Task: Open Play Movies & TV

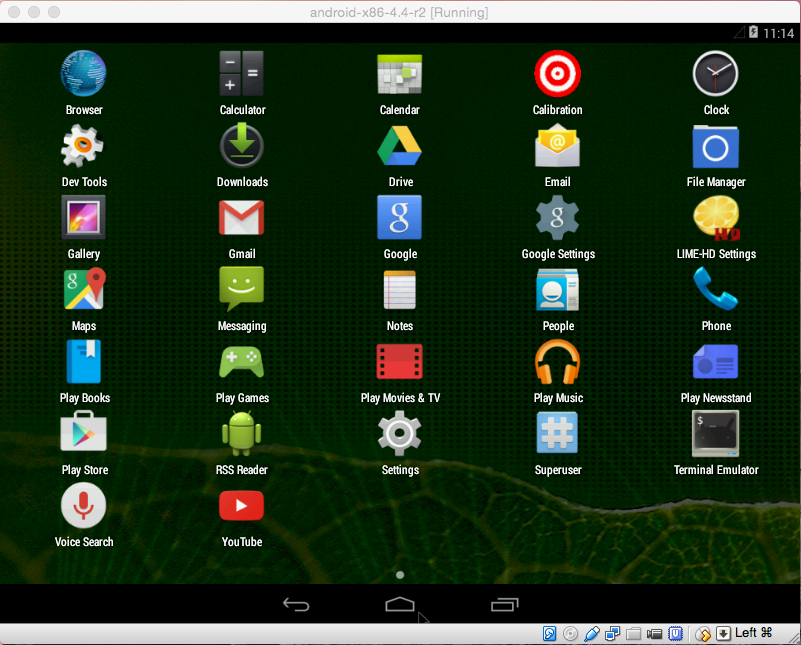Action: [399, 362]
